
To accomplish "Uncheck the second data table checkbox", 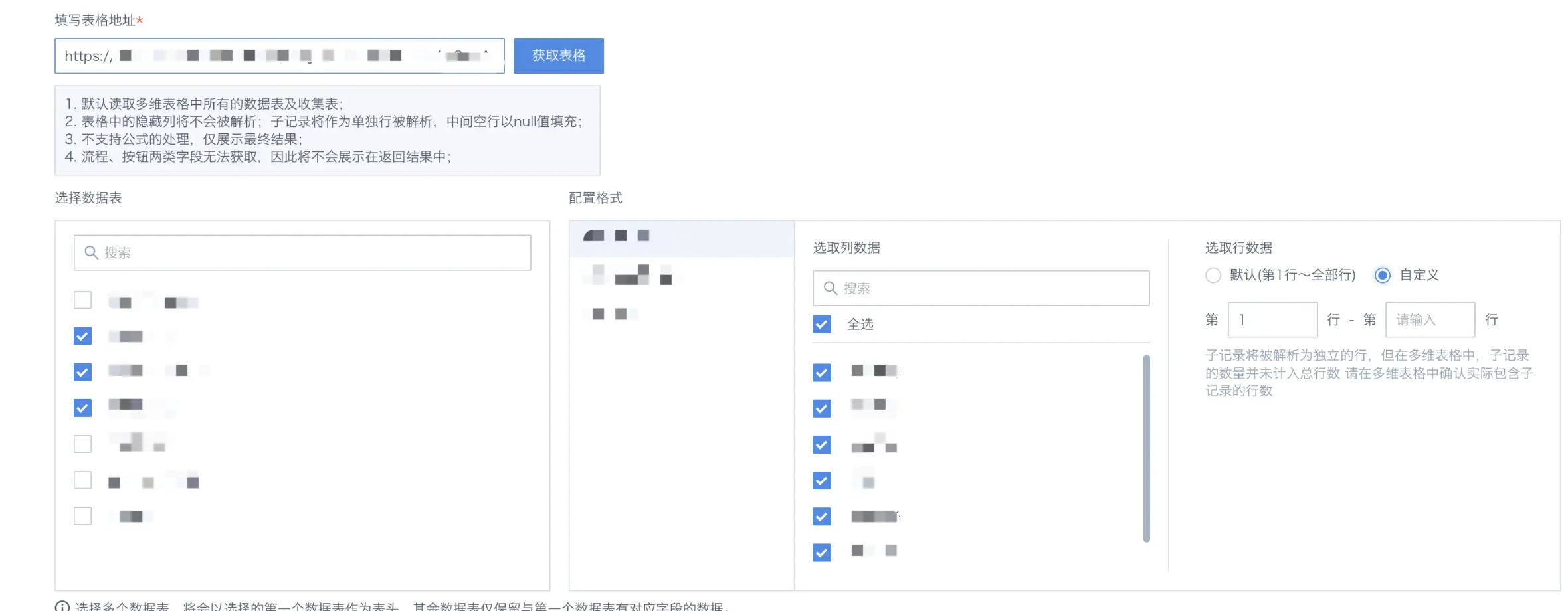I will (x=82, y=336).
